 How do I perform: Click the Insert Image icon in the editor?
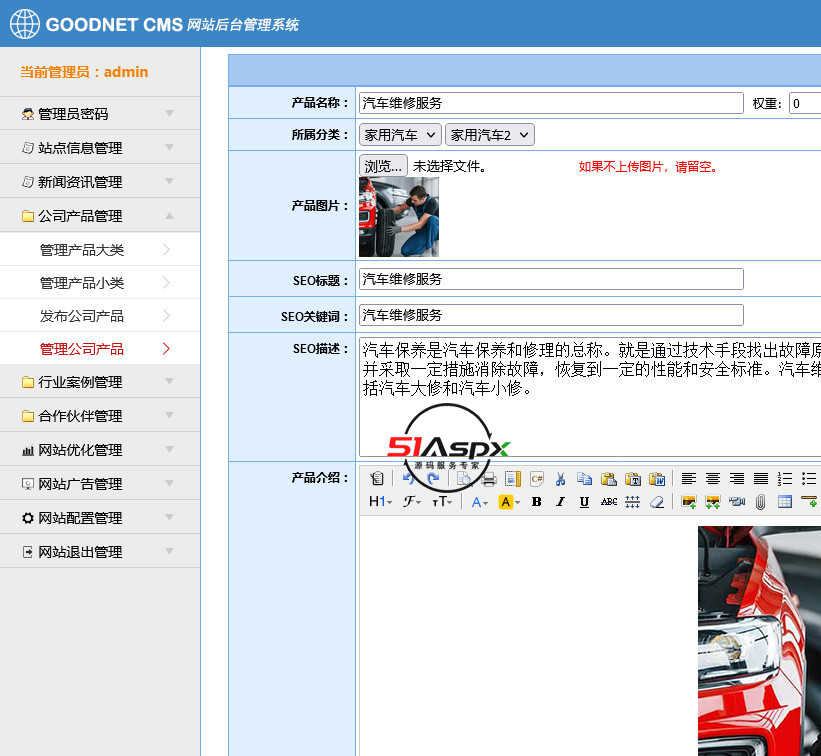(x=689, y=503)
